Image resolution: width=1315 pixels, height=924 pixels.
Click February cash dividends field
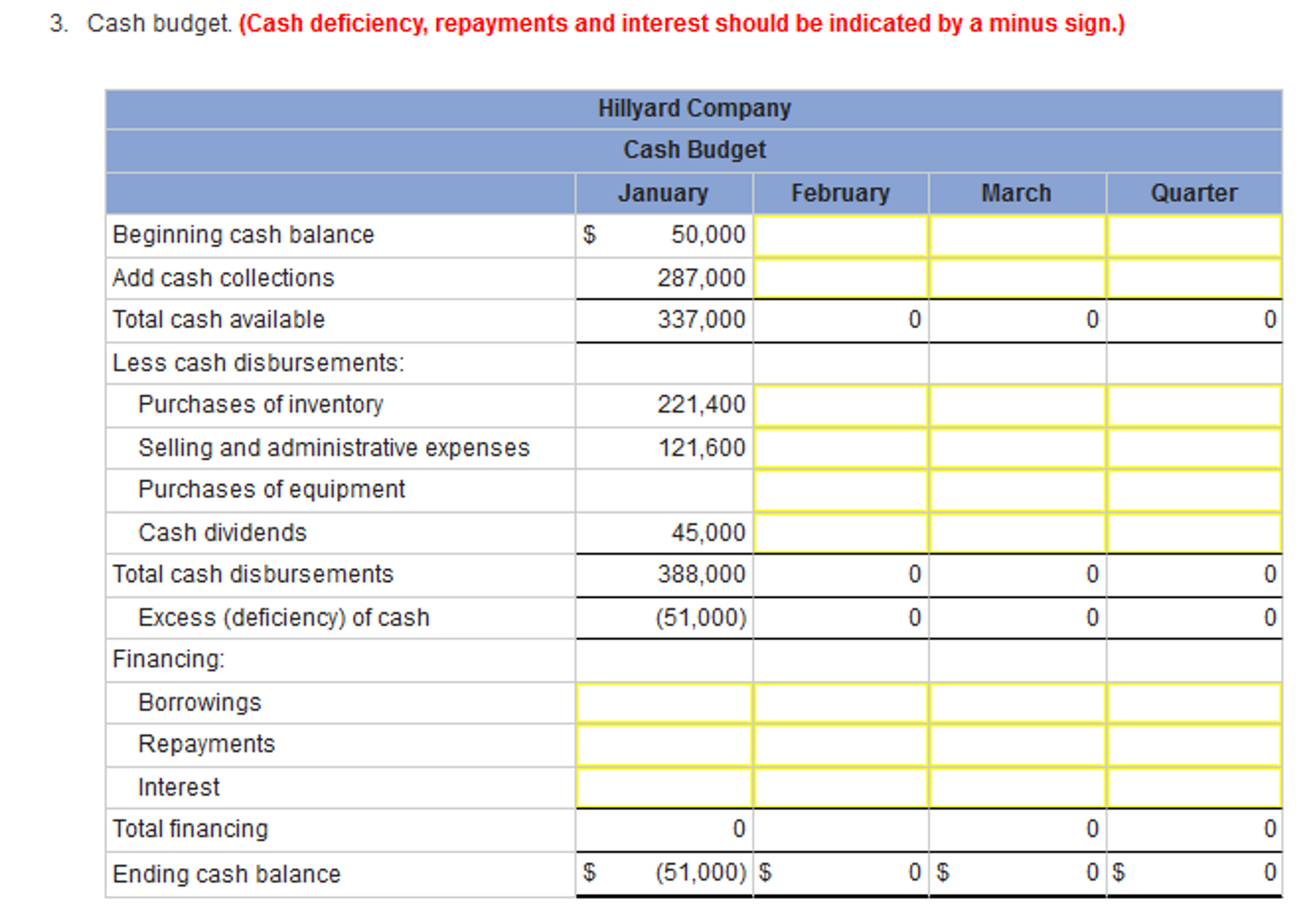point(840,533)
